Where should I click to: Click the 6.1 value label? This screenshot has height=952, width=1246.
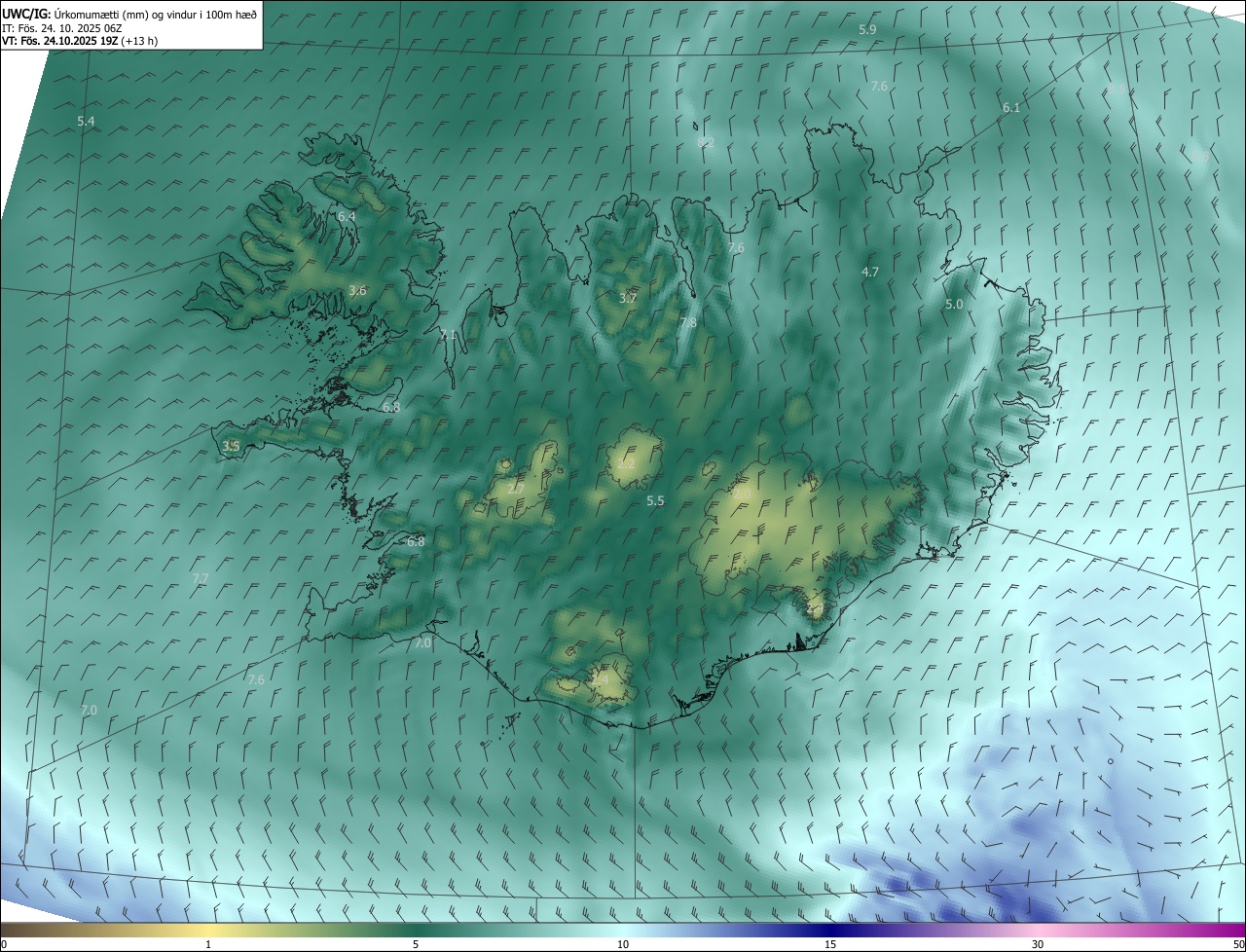1011,108
